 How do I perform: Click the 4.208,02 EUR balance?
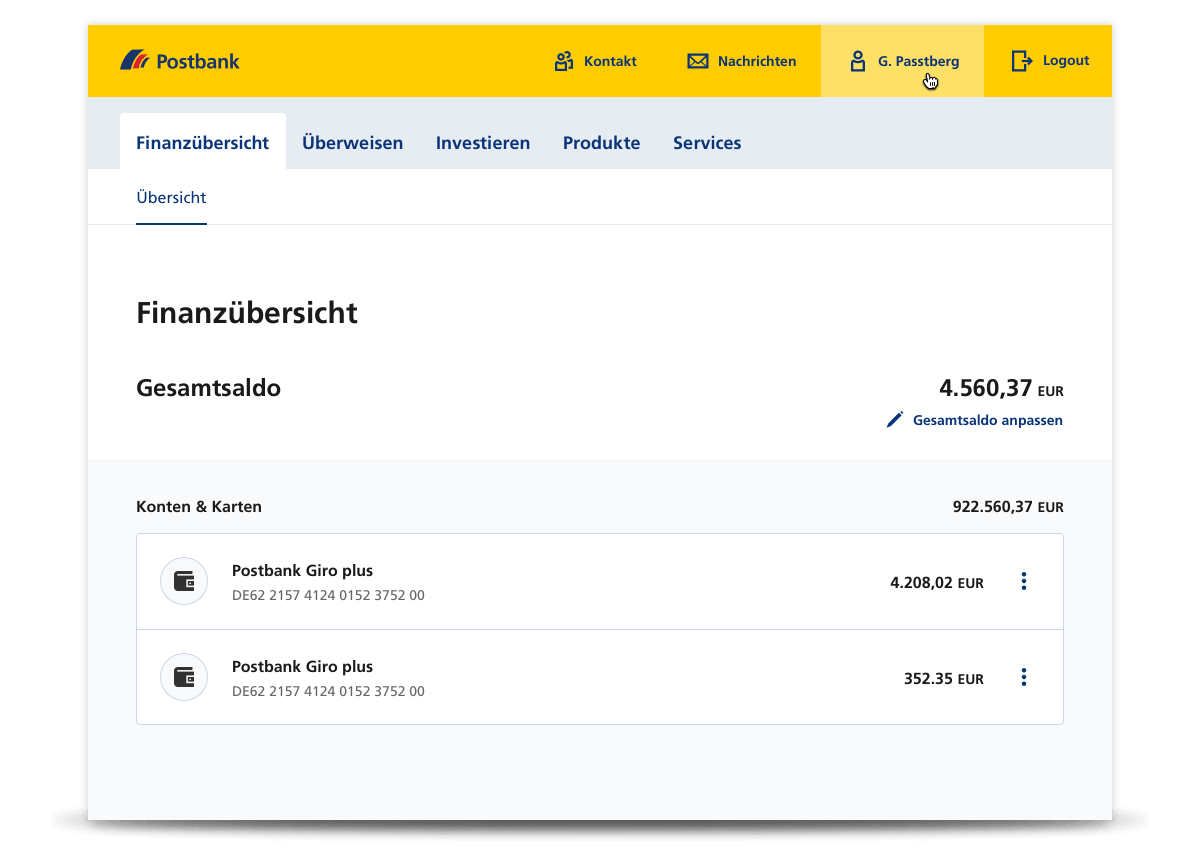[937, 582]
